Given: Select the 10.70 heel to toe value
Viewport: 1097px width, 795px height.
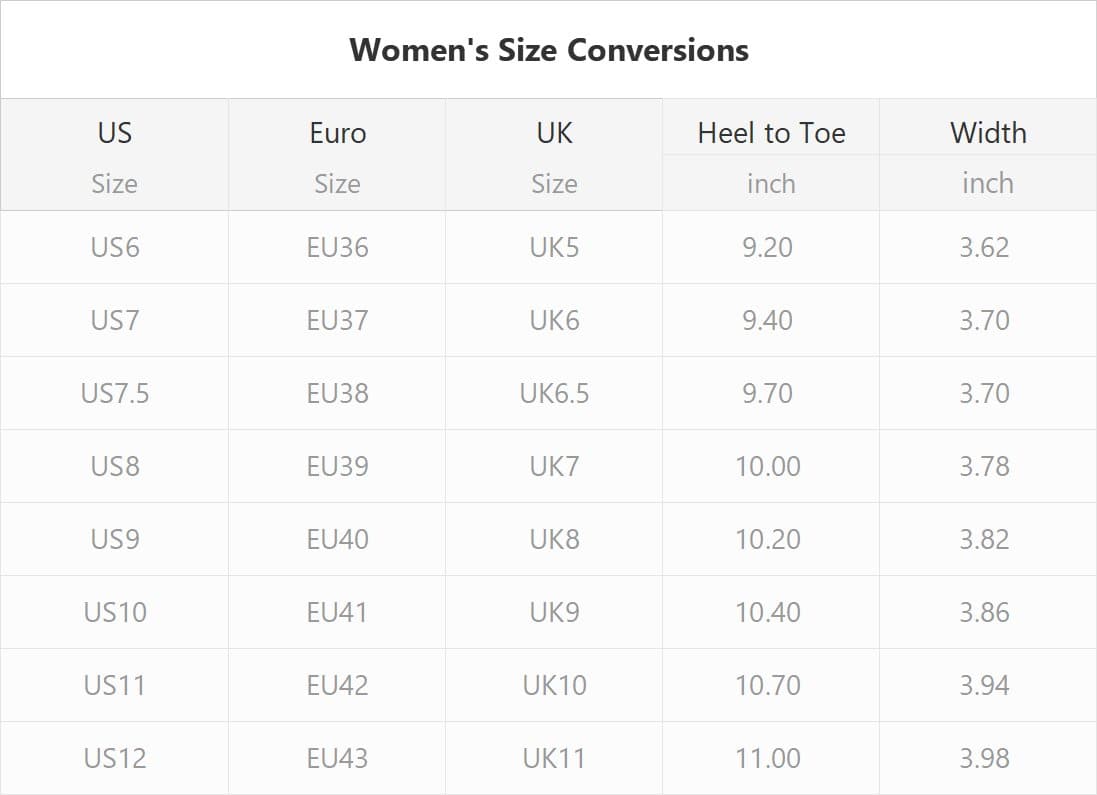Looking at the screenshot, I should [x=768, y=685].
